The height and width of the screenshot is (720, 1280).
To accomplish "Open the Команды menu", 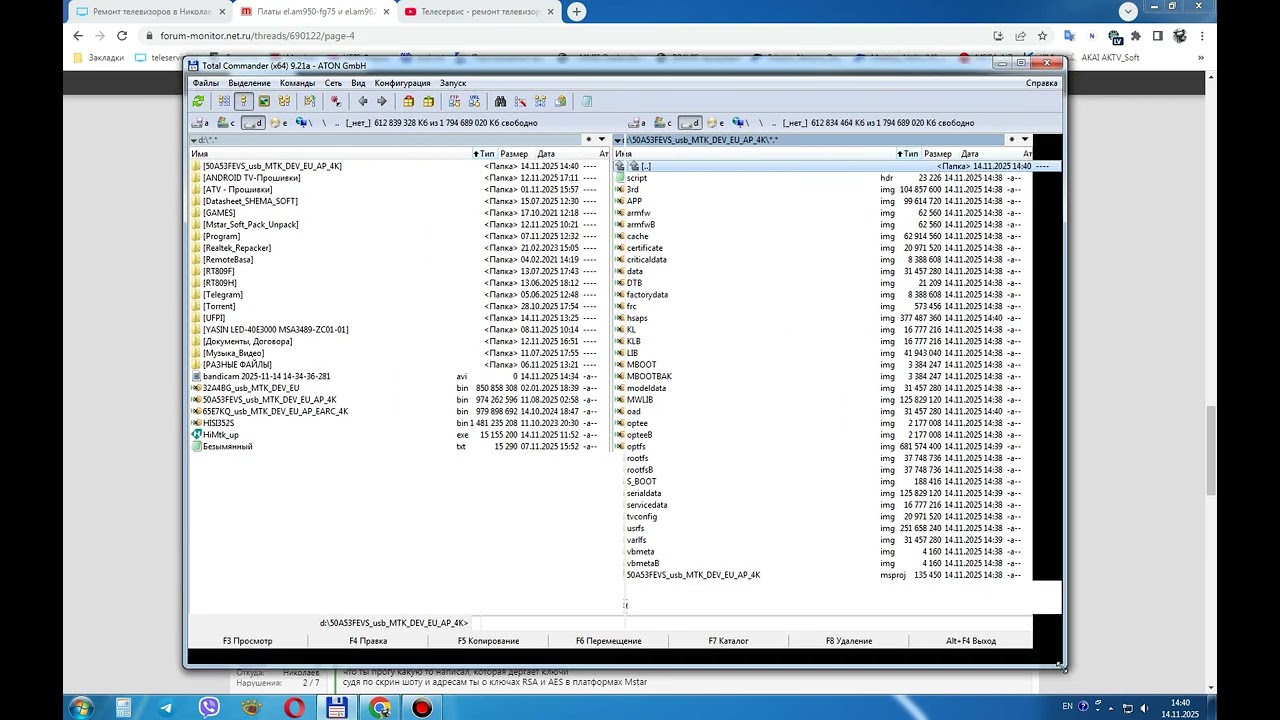I will [x=297, y=83].
